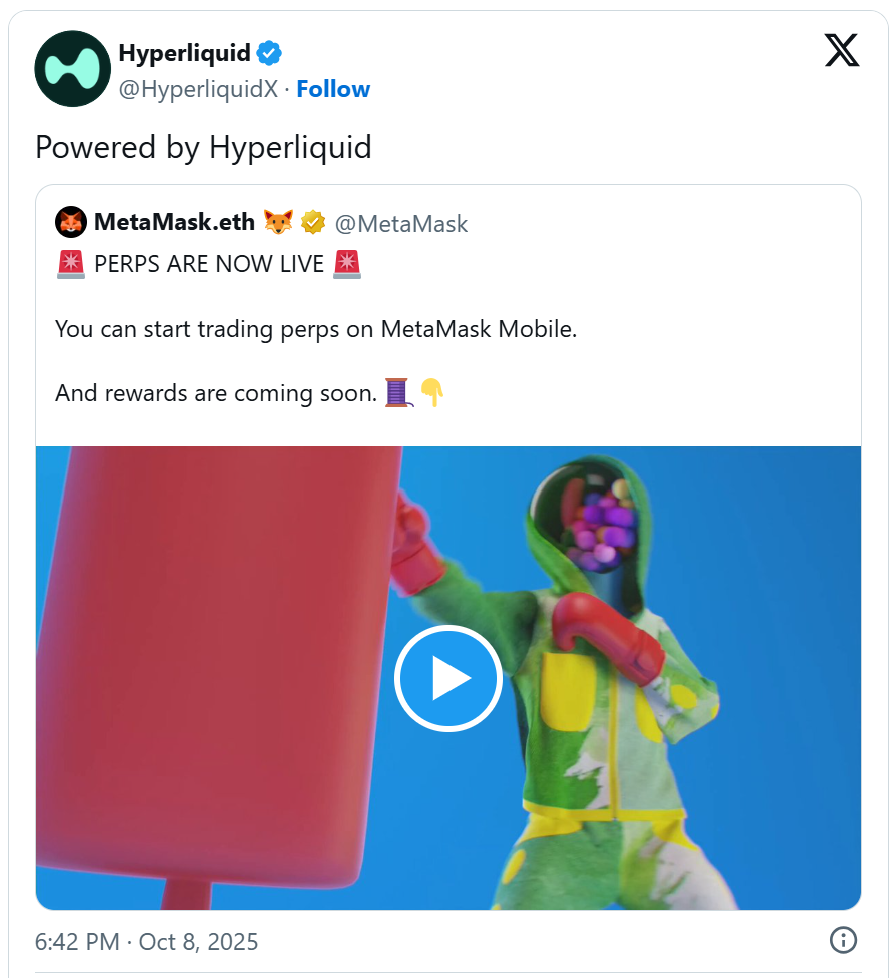Click the small MetaMask fox avatar
This screenshot has width=896, height=978.
tap(70, 223)
